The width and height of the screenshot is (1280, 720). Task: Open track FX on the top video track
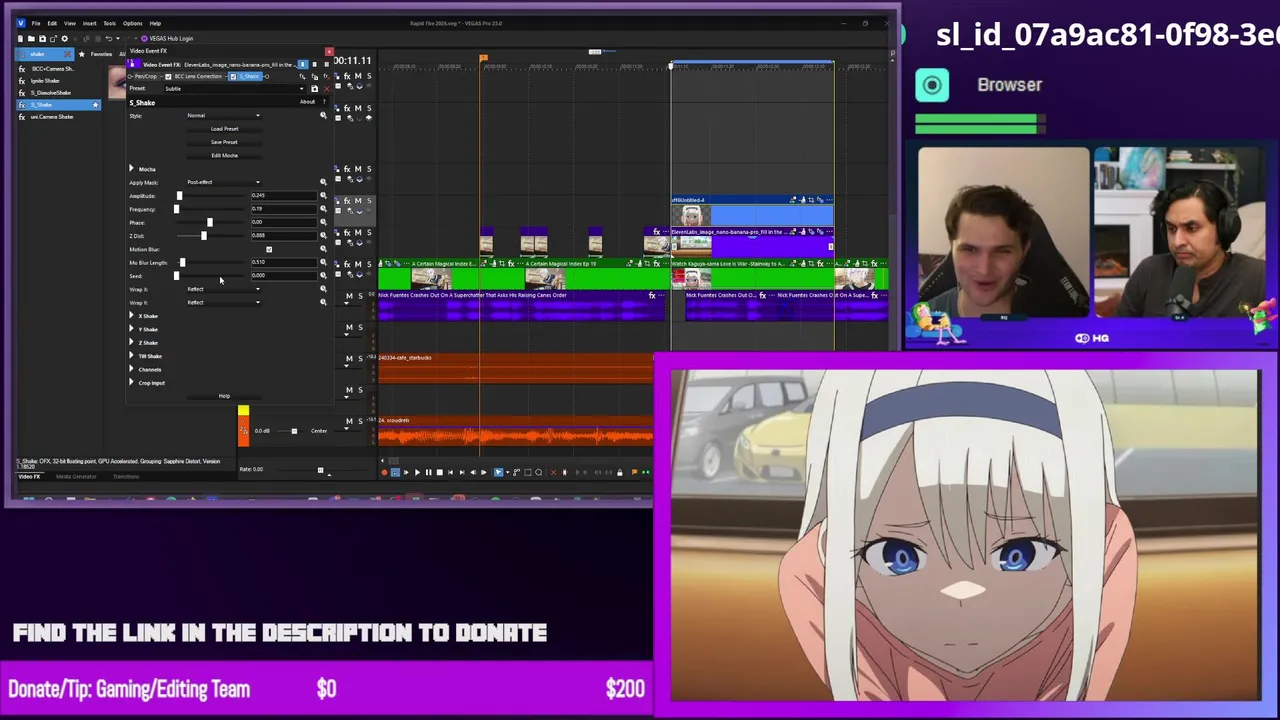click(x=347, y=76)
